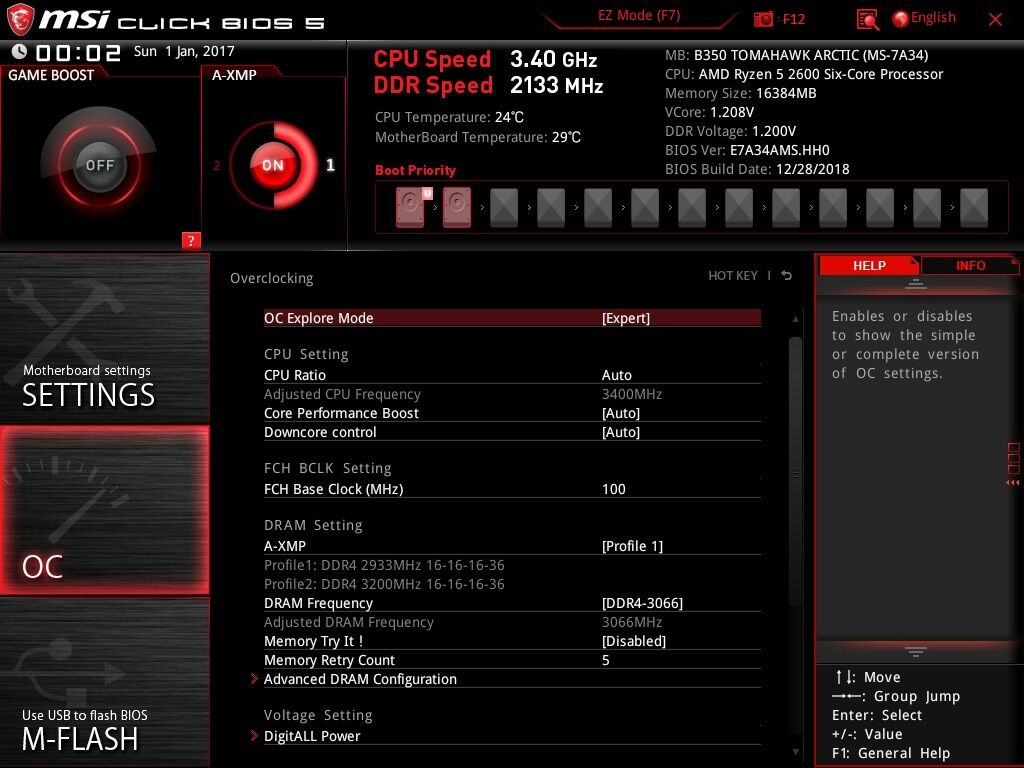
Task: Click the DDR Speed 2133 MHz readout
Action: click(x=488, y=85)
